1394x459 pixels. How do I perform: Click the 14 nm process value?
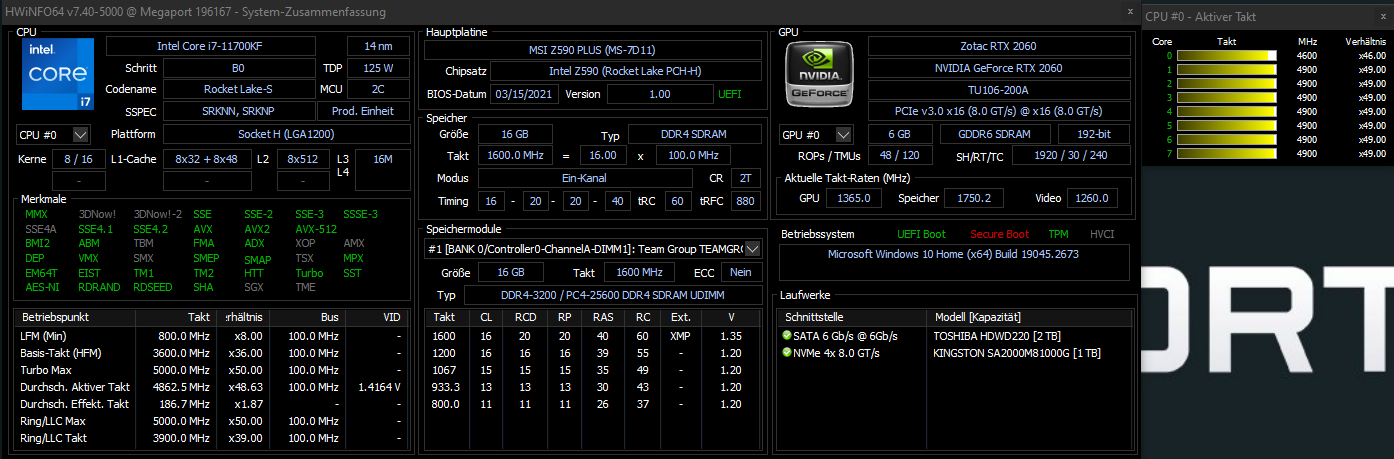coord(378,46)
